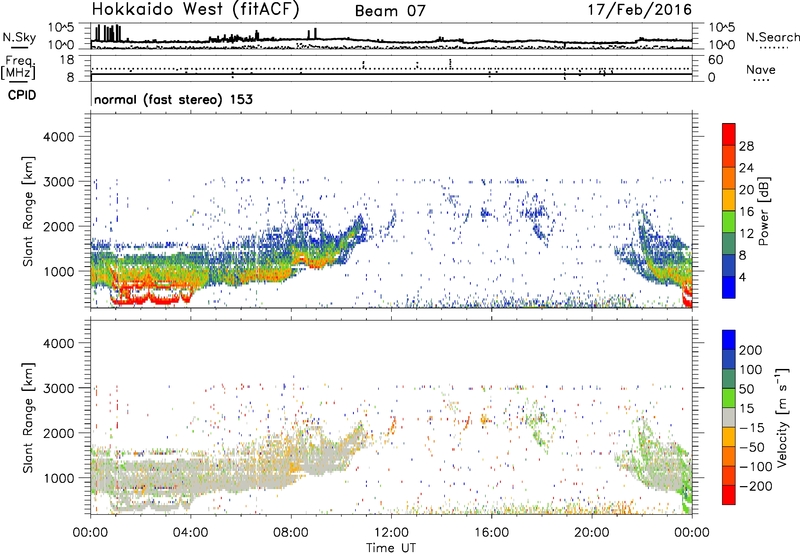The width and height of the screenshot is (800, 554).
Task: Click 'normal (fast stereo) 153' text
Action: 173,99
